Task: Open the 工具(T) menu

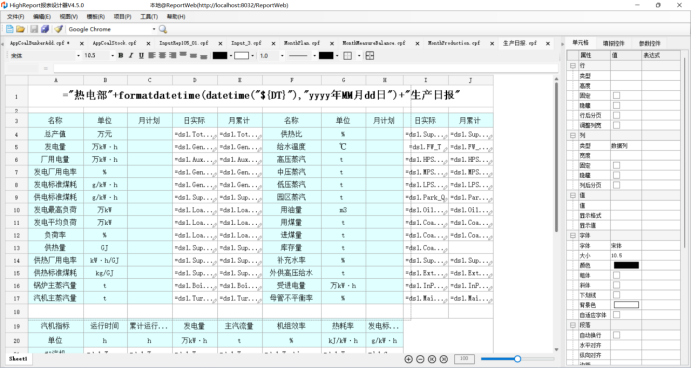Action: (x=149, y=17)
